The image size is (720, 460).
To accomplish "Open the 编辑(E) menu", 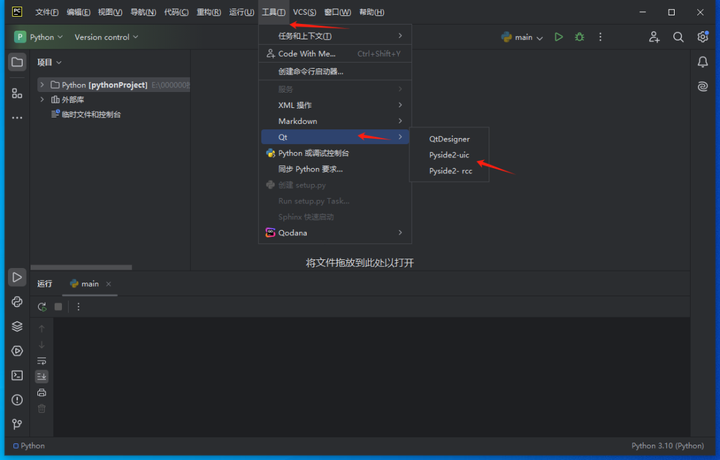I will (78, 12).
